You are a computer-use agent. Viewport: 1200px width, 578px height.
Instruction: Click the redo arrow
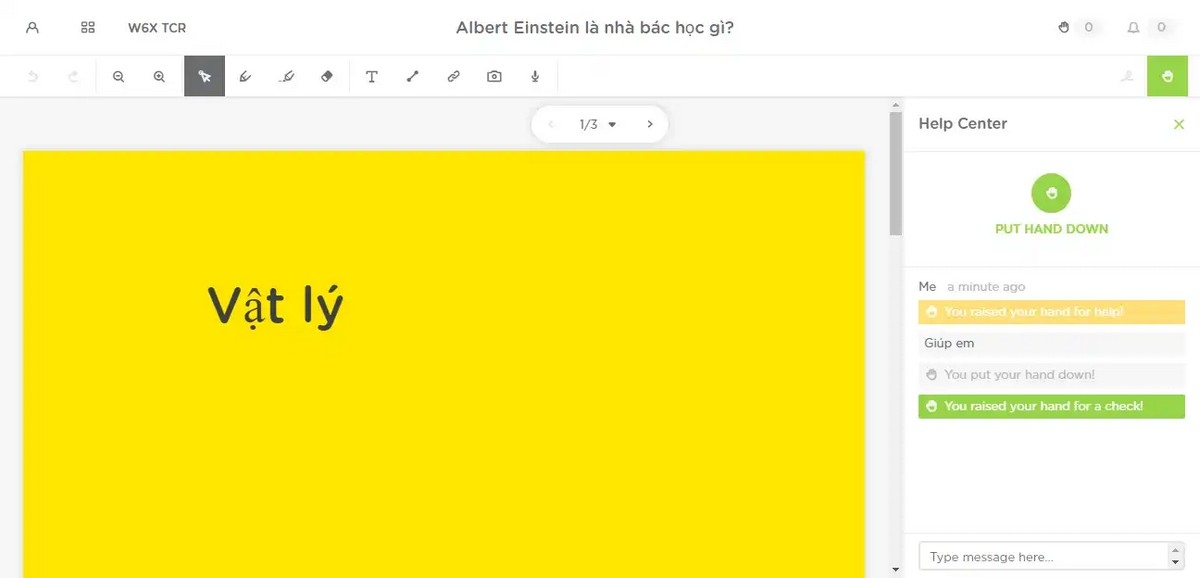[x=73, y=76]
